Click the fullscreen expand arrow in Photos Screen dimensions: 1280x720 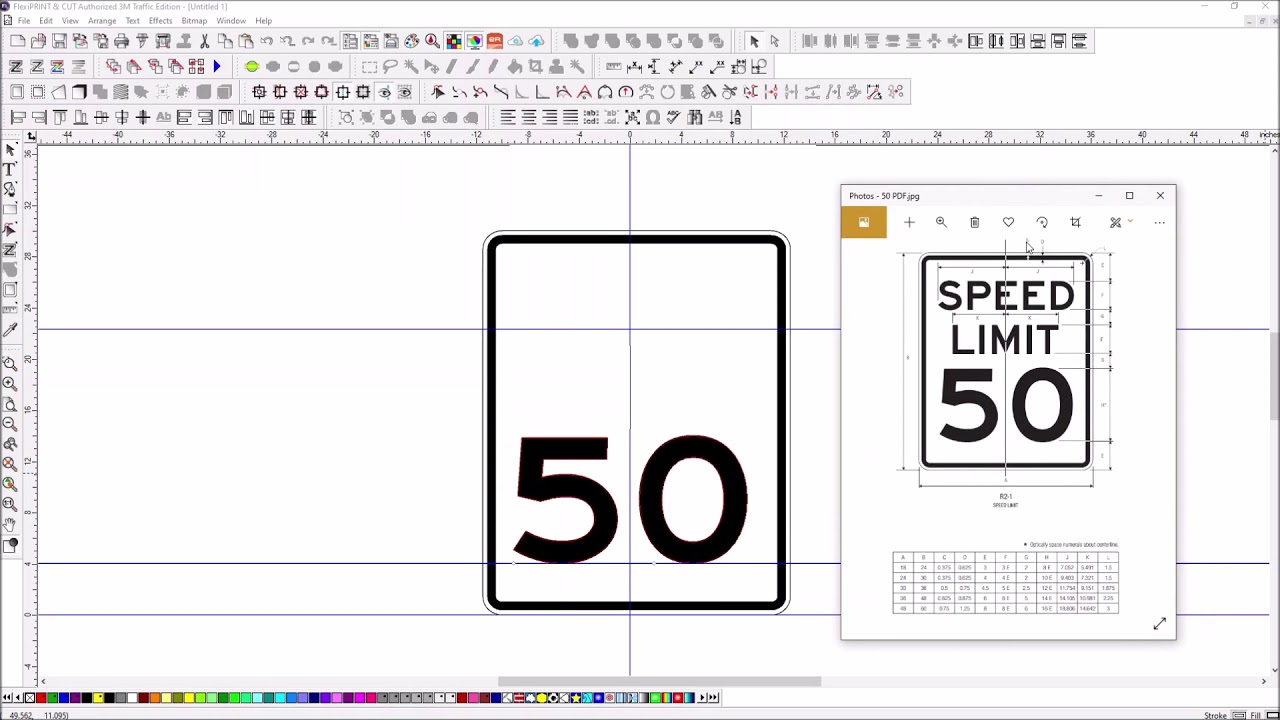[x=1159, y=624]
